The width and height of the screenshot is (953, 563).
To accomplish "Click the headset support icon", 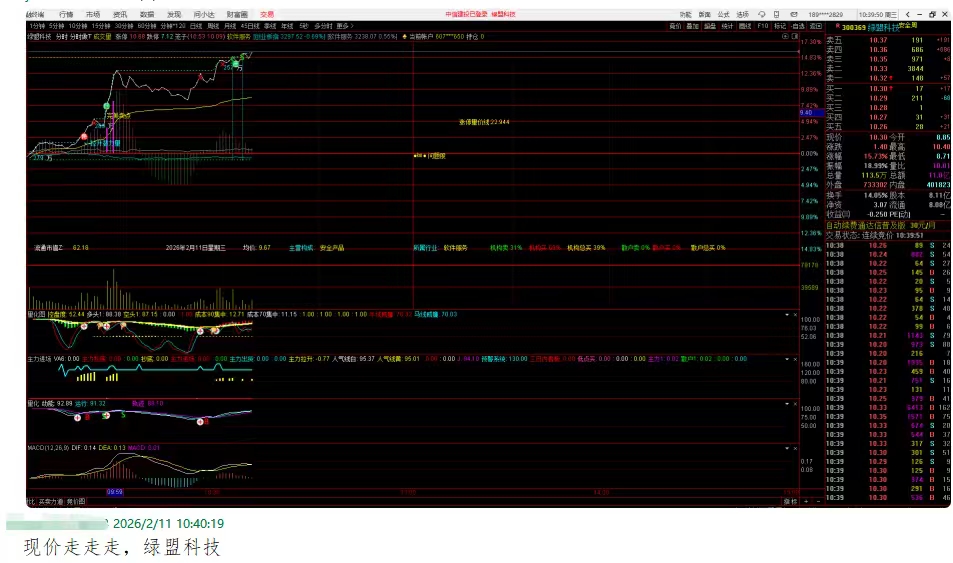I will 762,15.
